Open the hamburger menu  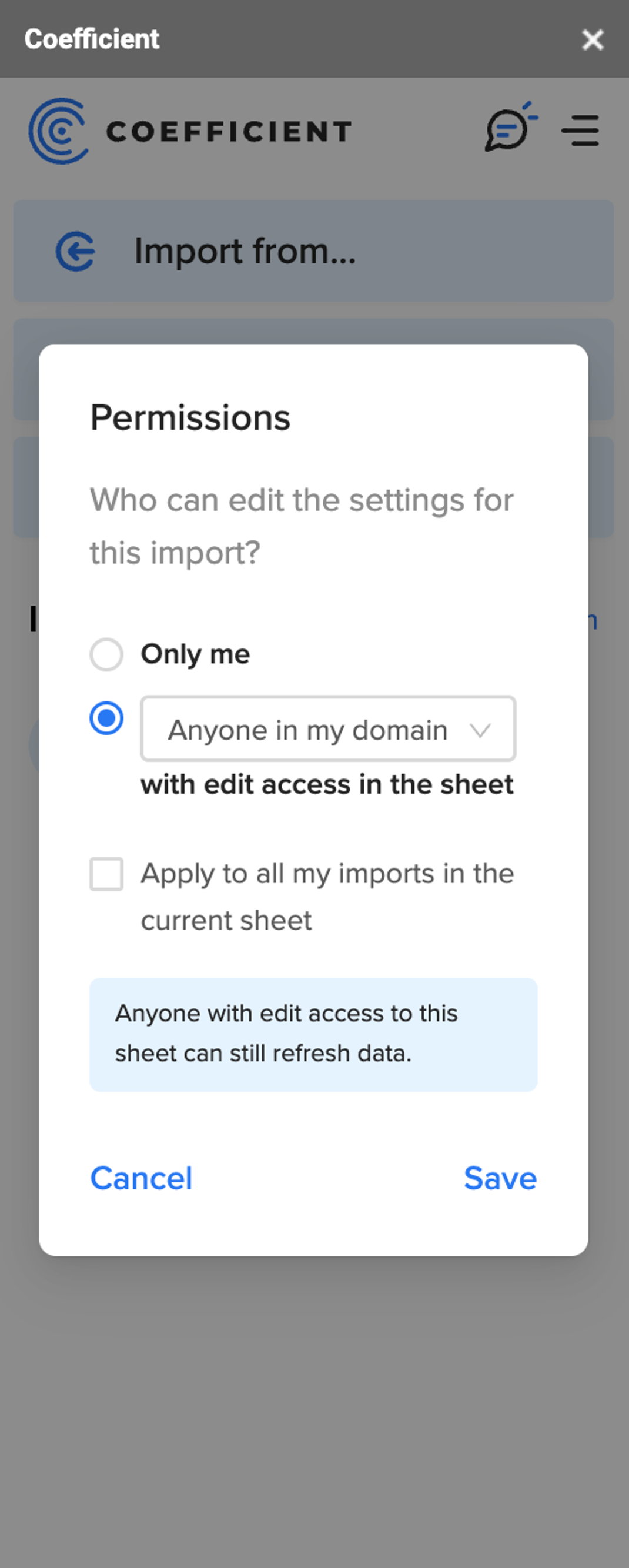tap(580, 131)
